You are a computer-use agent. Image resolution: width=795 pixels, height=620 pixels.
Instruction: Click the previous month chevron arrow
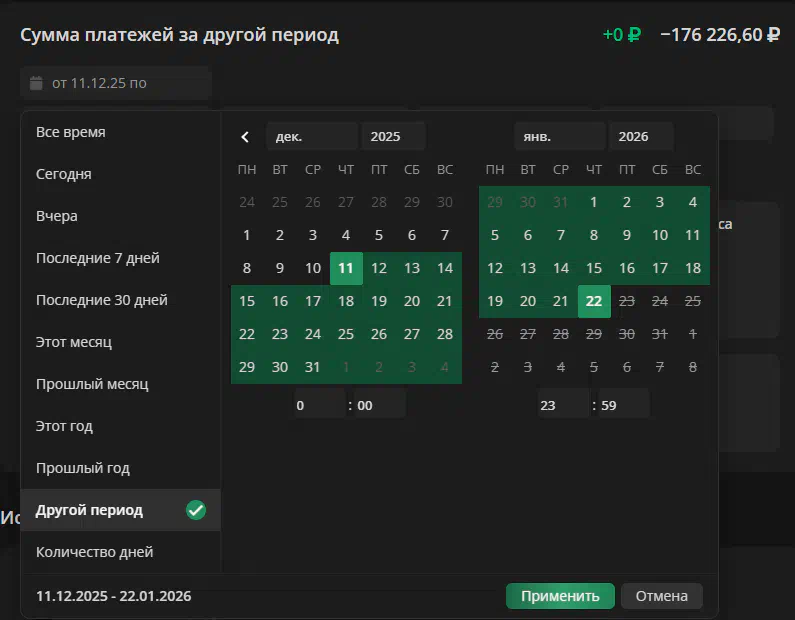(x=245, y=137)
